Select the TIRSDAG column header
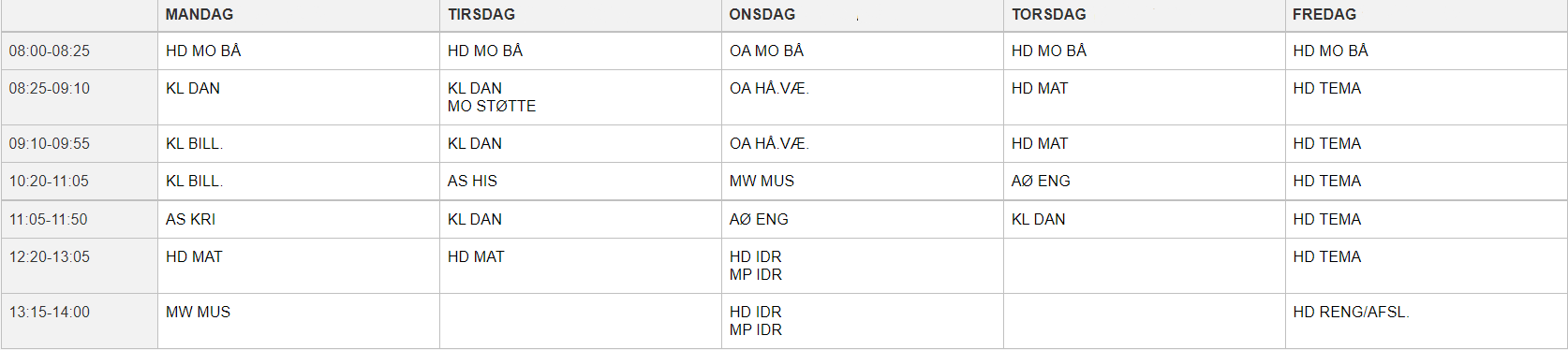 pyautogui.click(x=481, y=15)
